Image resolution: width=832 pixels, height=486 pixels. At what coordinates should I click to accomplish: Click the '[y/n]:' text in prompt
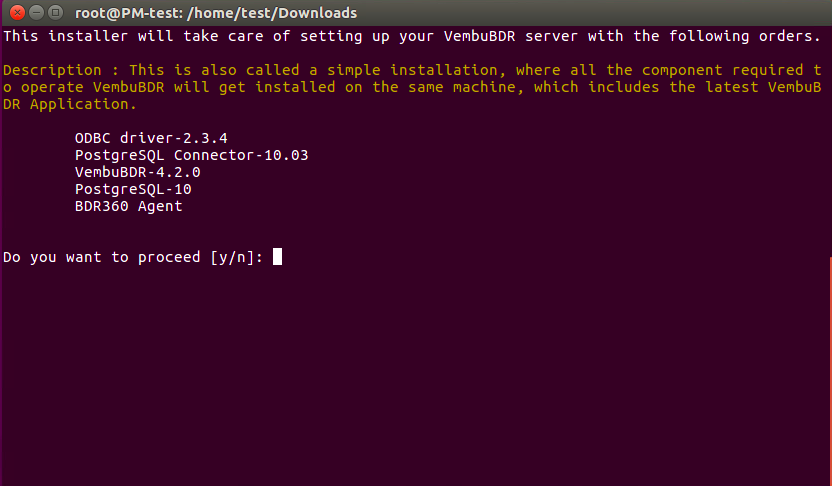pyautogui.click(x=237, y=257)
